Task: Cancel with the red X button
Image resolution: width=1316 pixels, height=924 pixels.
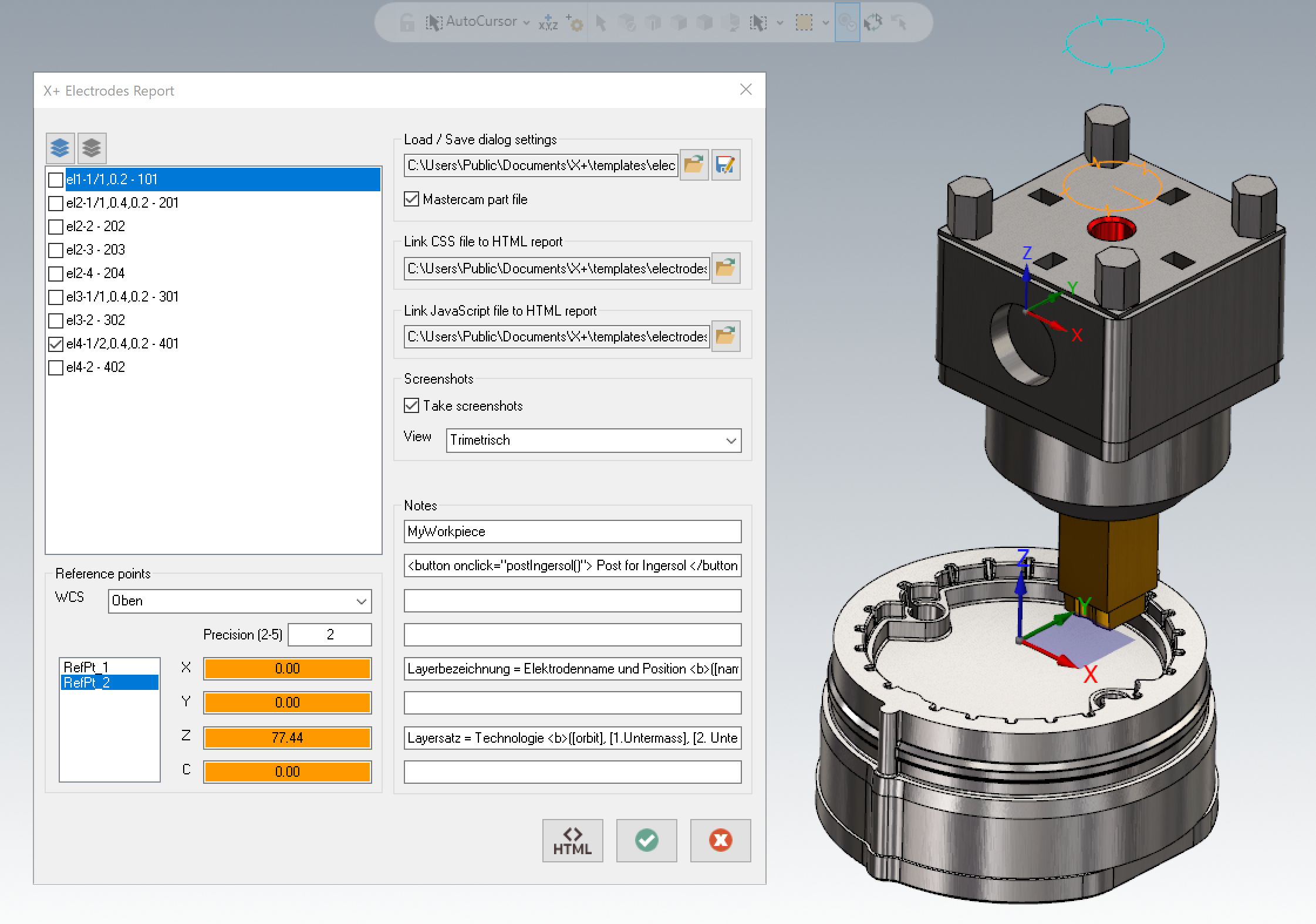Action: point(720,840)
